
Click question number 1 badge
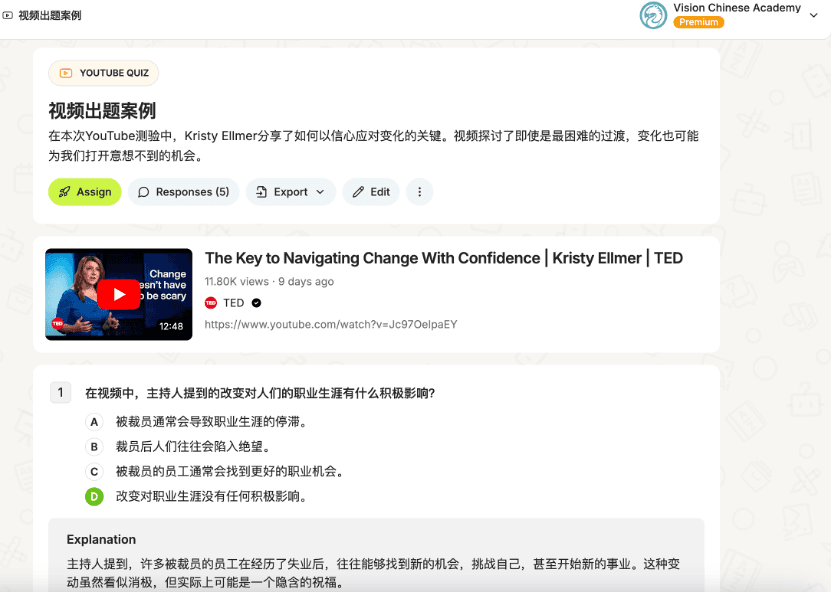(60, 393)
